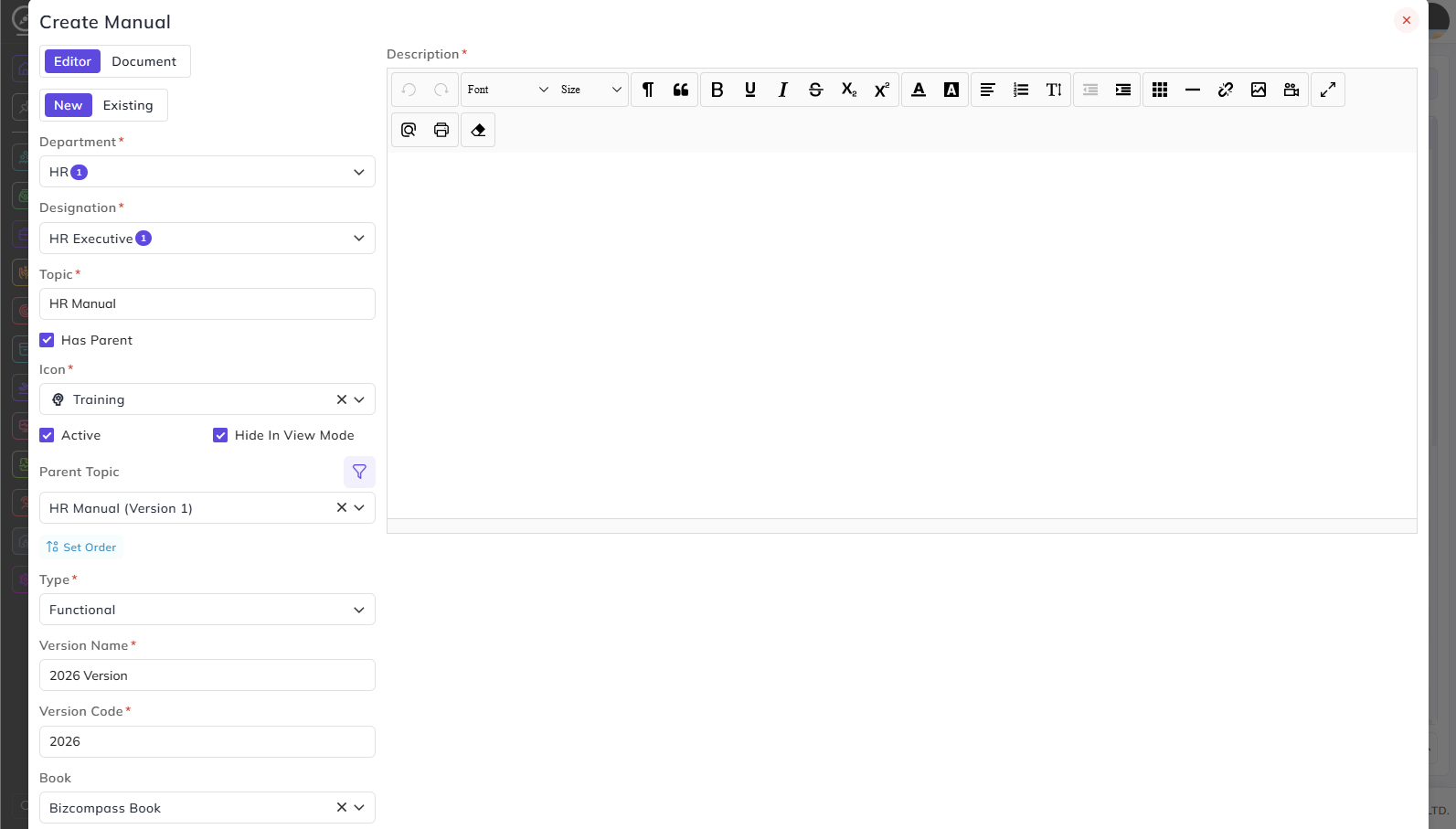This screenshot has width=1456, height=829.
Task: Toggle bold formatting
Action: click(x=717, y=90)
